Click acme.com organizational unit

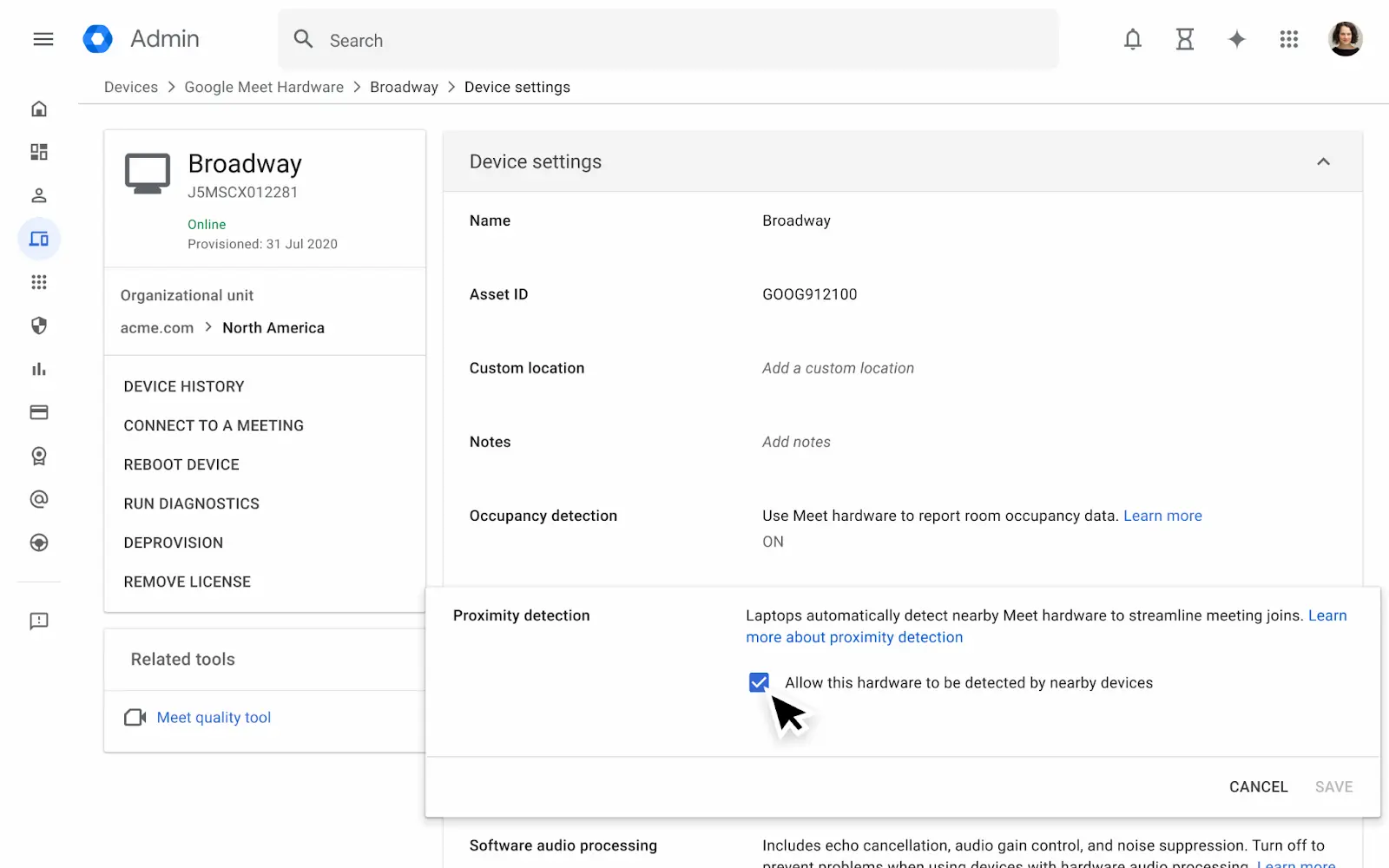click(x=157, y=327)
